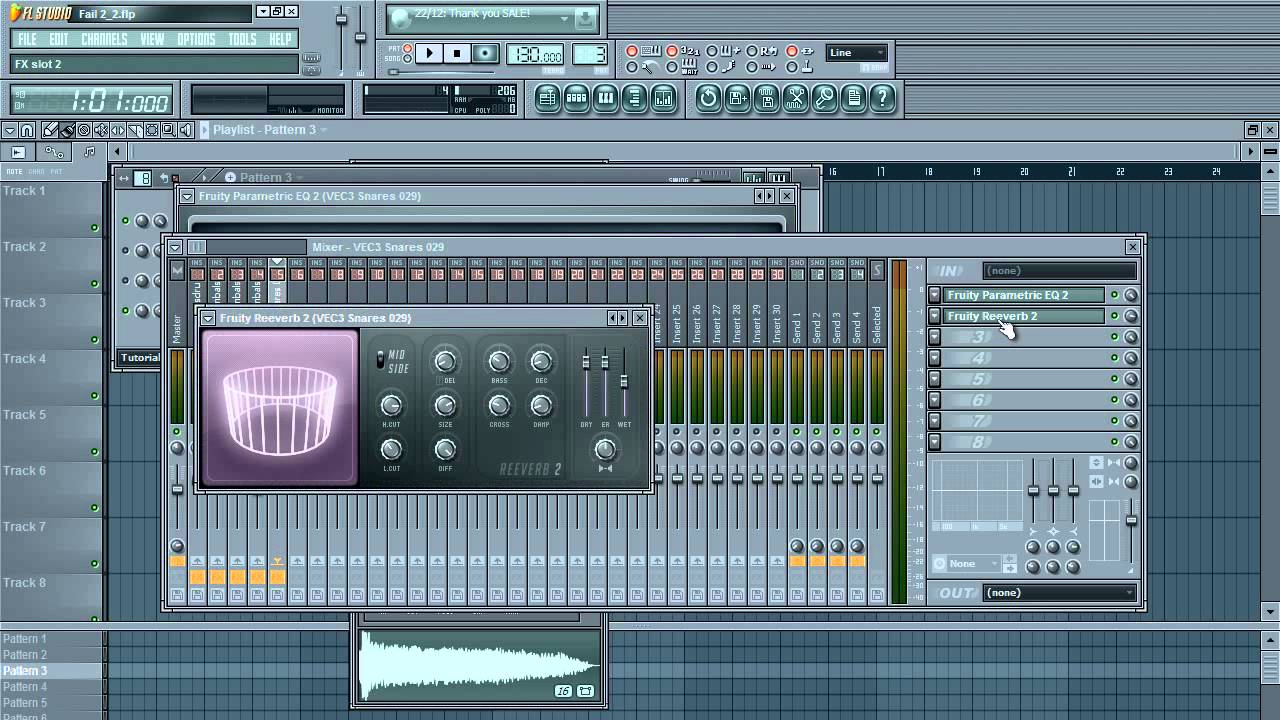Select the Slip tool in Playlist toolbar
This screenshot has width=1280, height=720.
pyautogui.click(x=118, y=130)
